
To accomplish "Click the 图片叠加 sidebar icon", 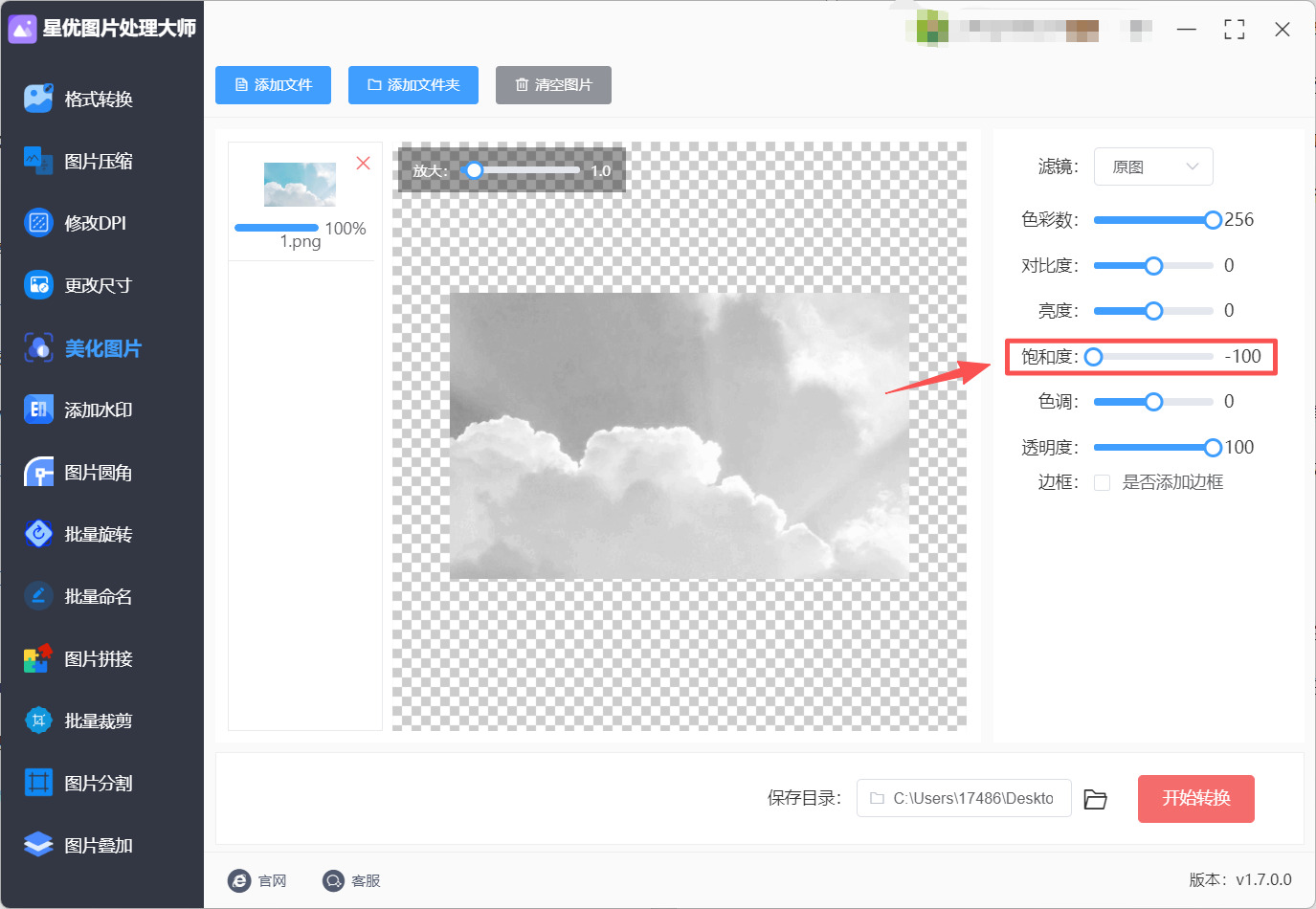I will point(38,845).
